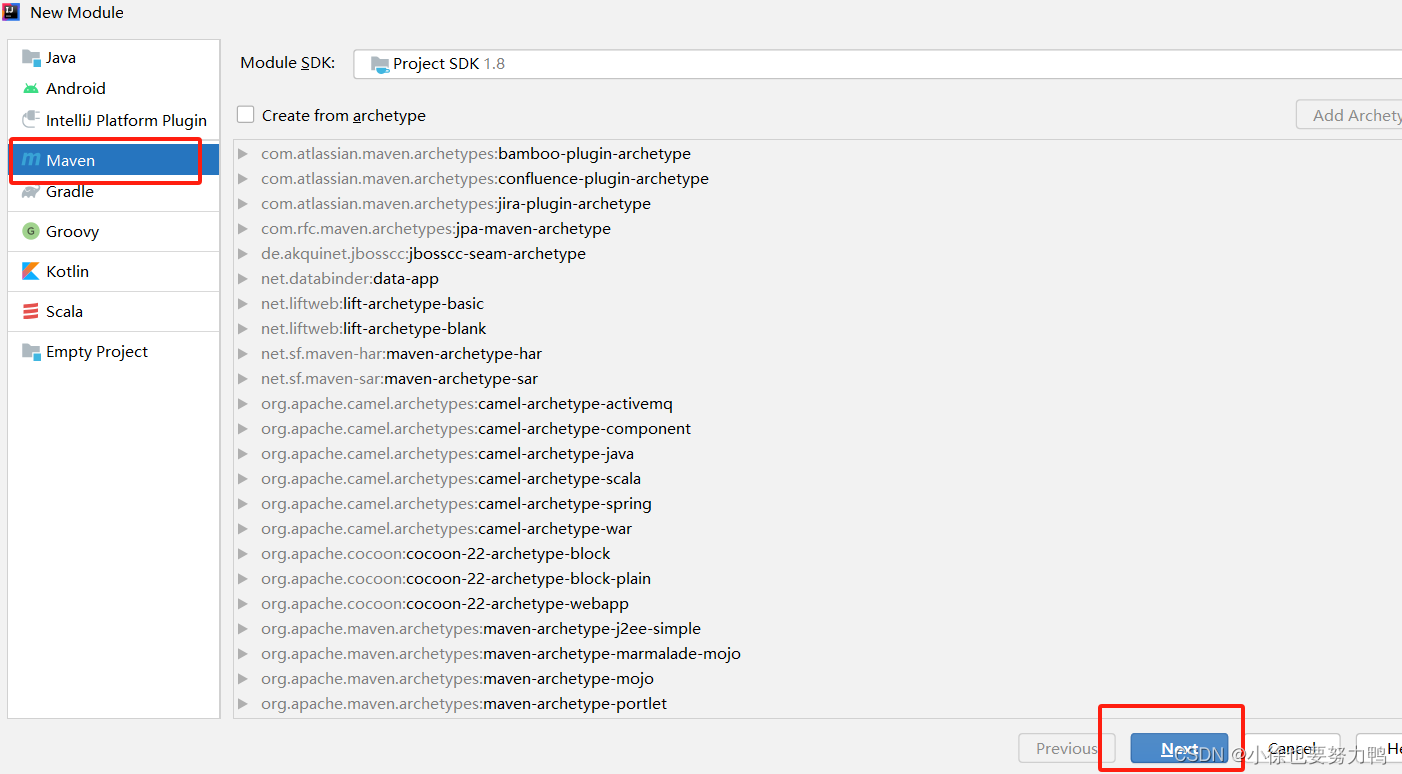Expand the confluence-plugin-archetype entry
The width and height of the screenshot is (1402, 774).
(x=243, y=179)
